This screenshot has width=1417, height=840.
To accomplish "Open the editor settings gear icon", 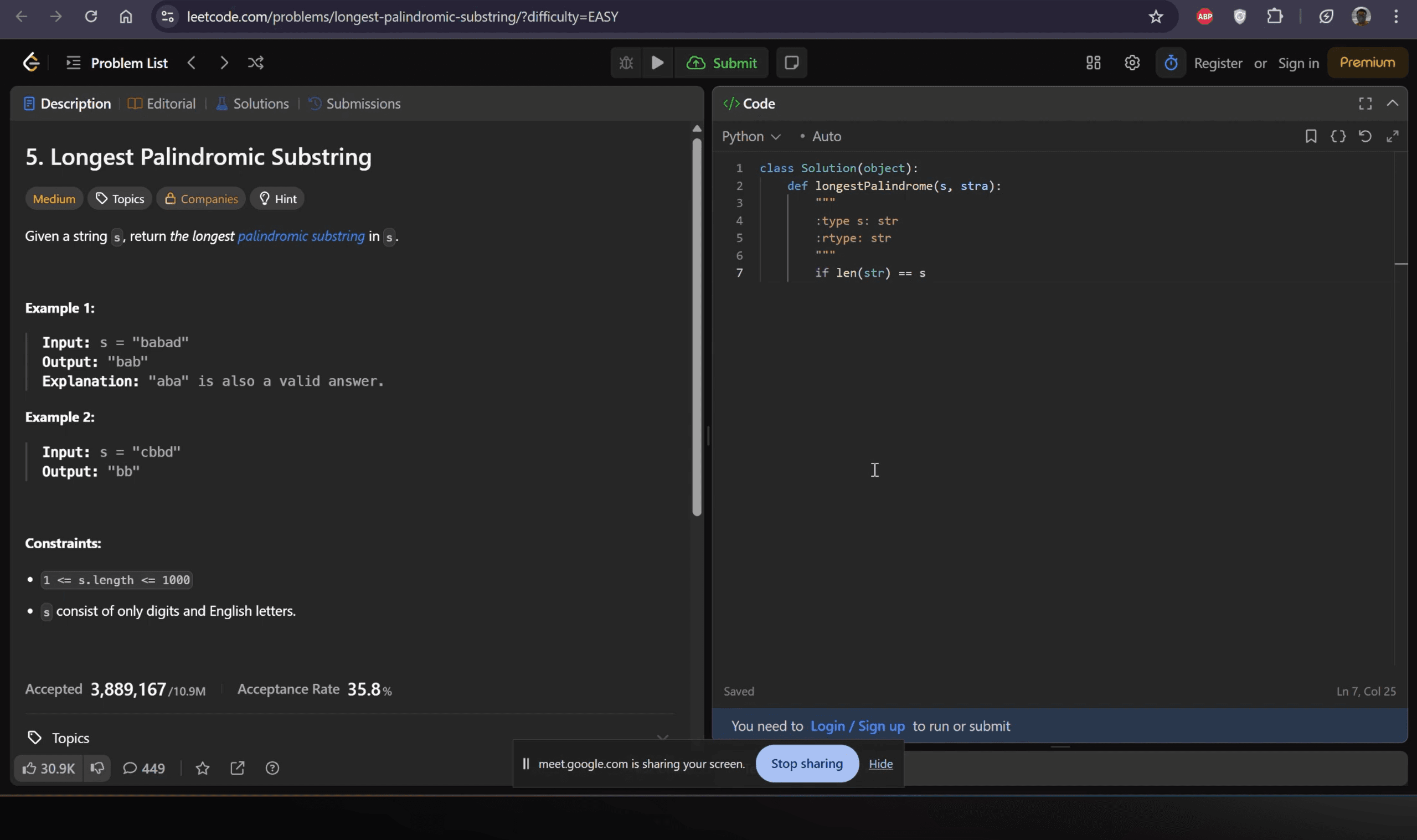I will (x=1132, y=62).
